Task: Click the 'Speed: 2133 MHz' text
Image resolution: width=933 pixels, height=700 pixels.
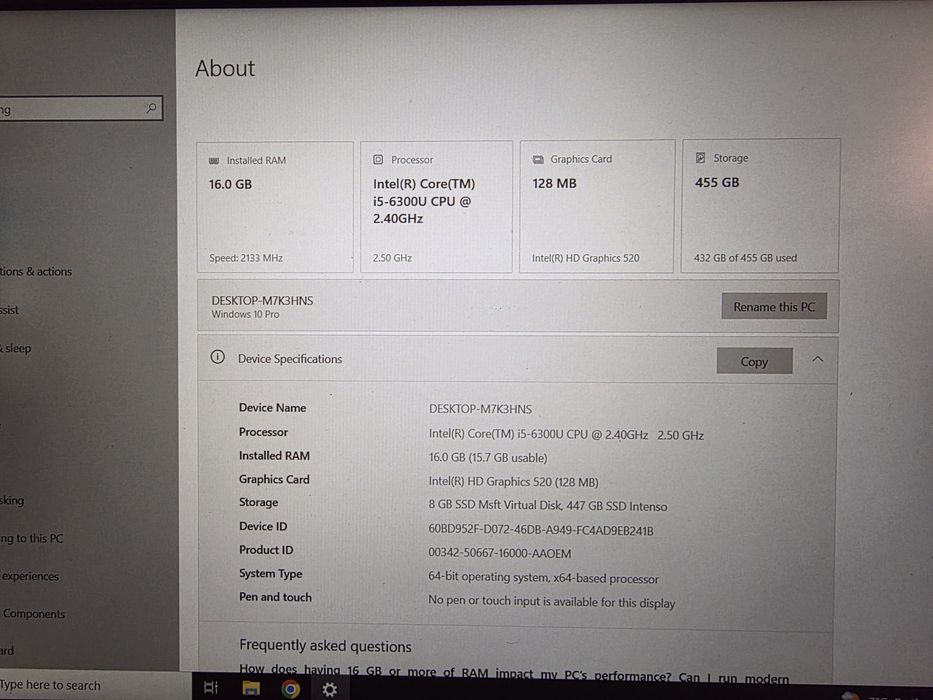Action: click(246, 258)
